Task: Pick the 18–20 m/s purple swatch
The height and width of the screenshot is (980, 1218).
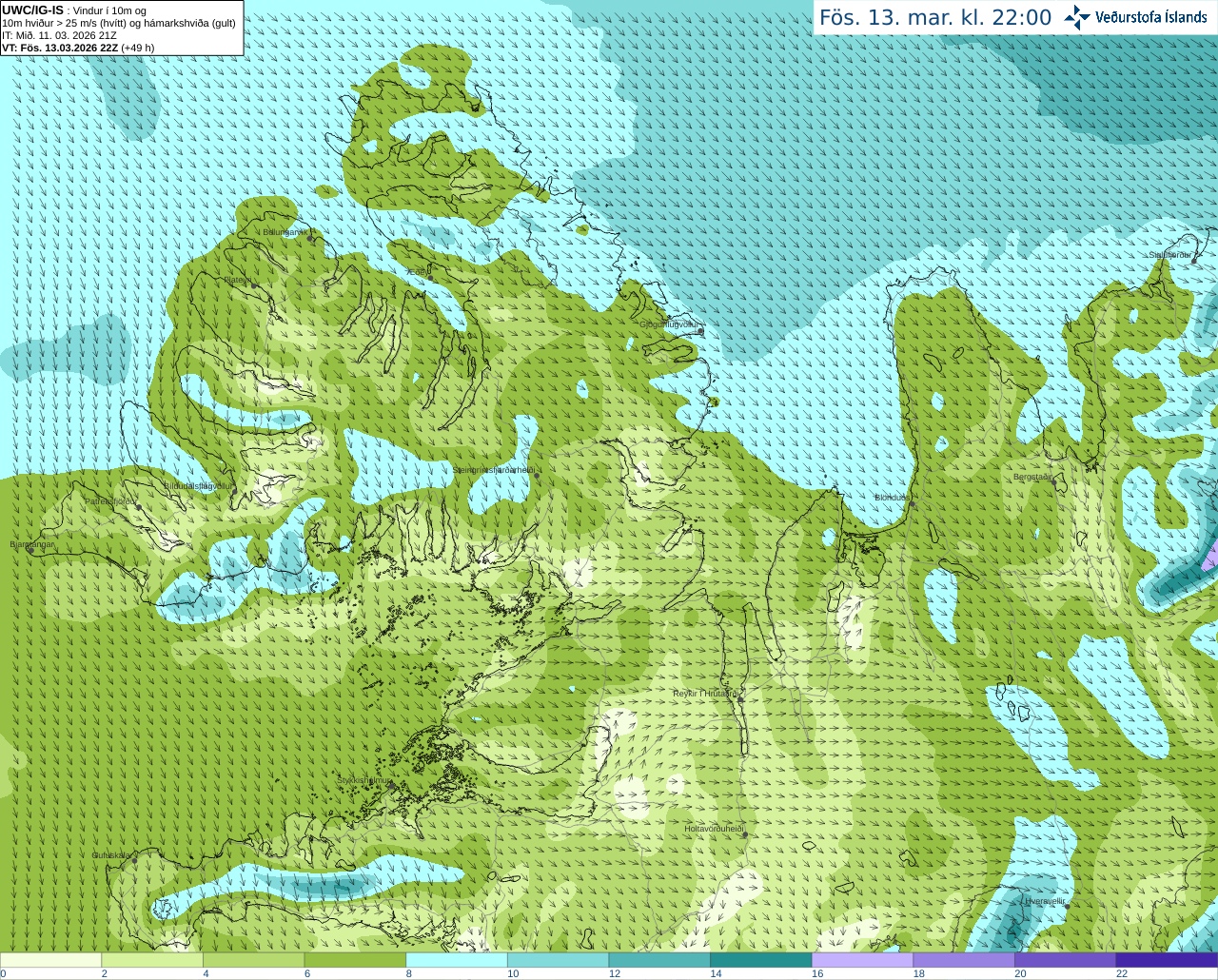Action: [964, 960]
